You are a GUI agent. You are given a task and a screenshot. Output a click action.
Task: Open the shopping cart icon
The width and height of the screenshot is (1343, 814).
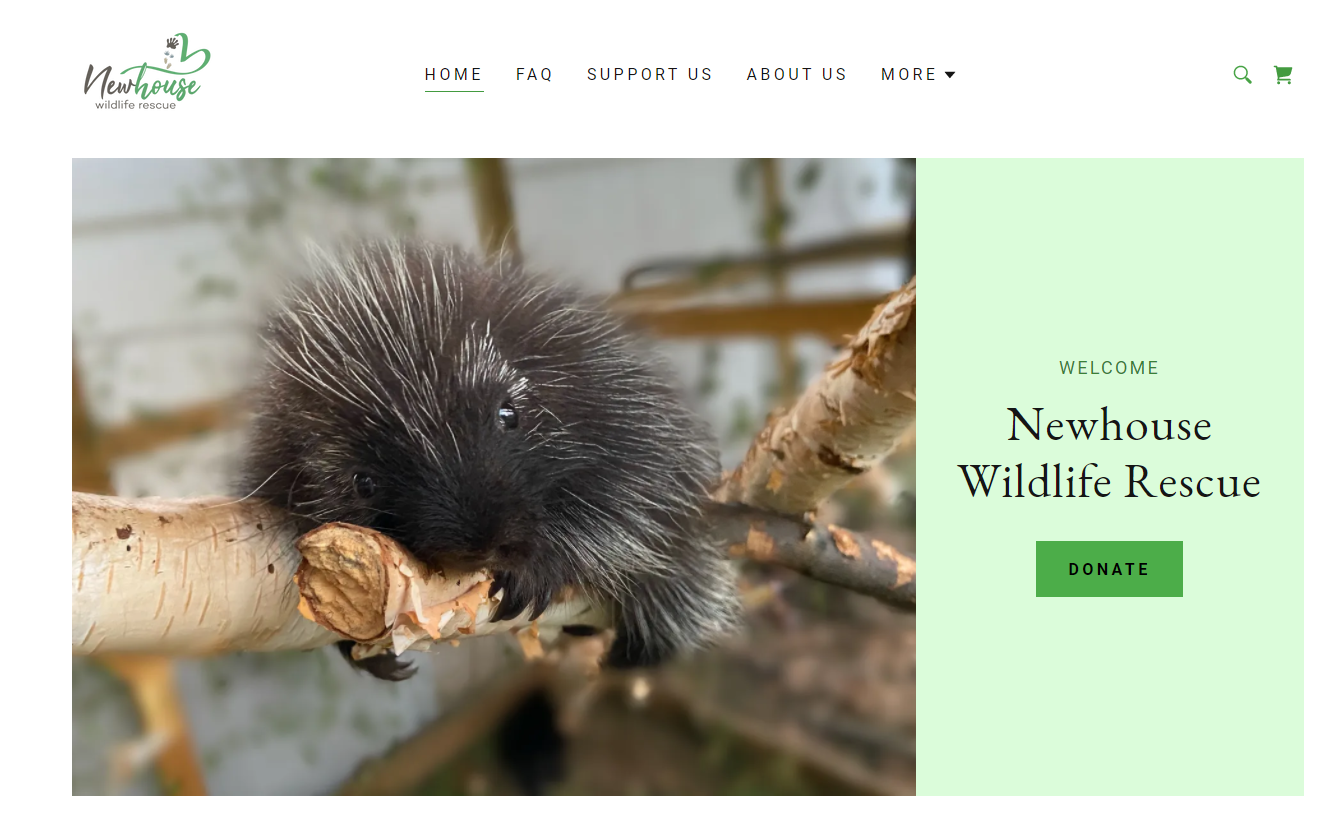[x=1283, y=74]
